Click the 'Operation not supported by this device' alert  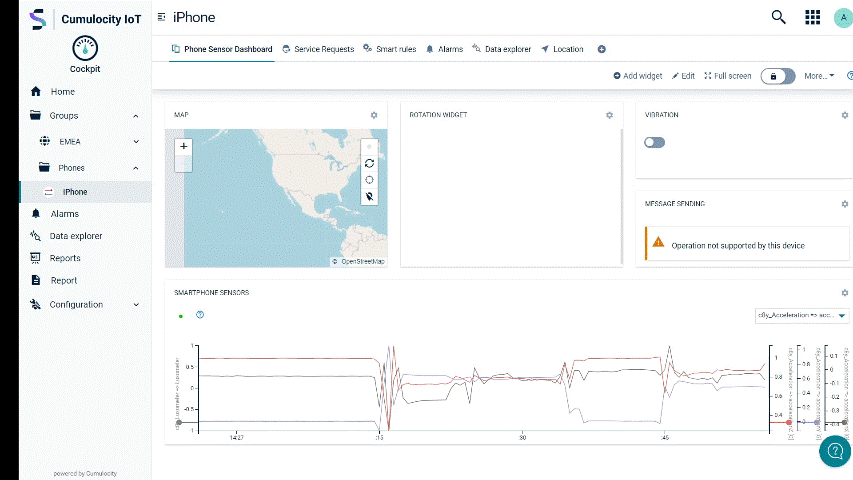[x=747, y=243]
